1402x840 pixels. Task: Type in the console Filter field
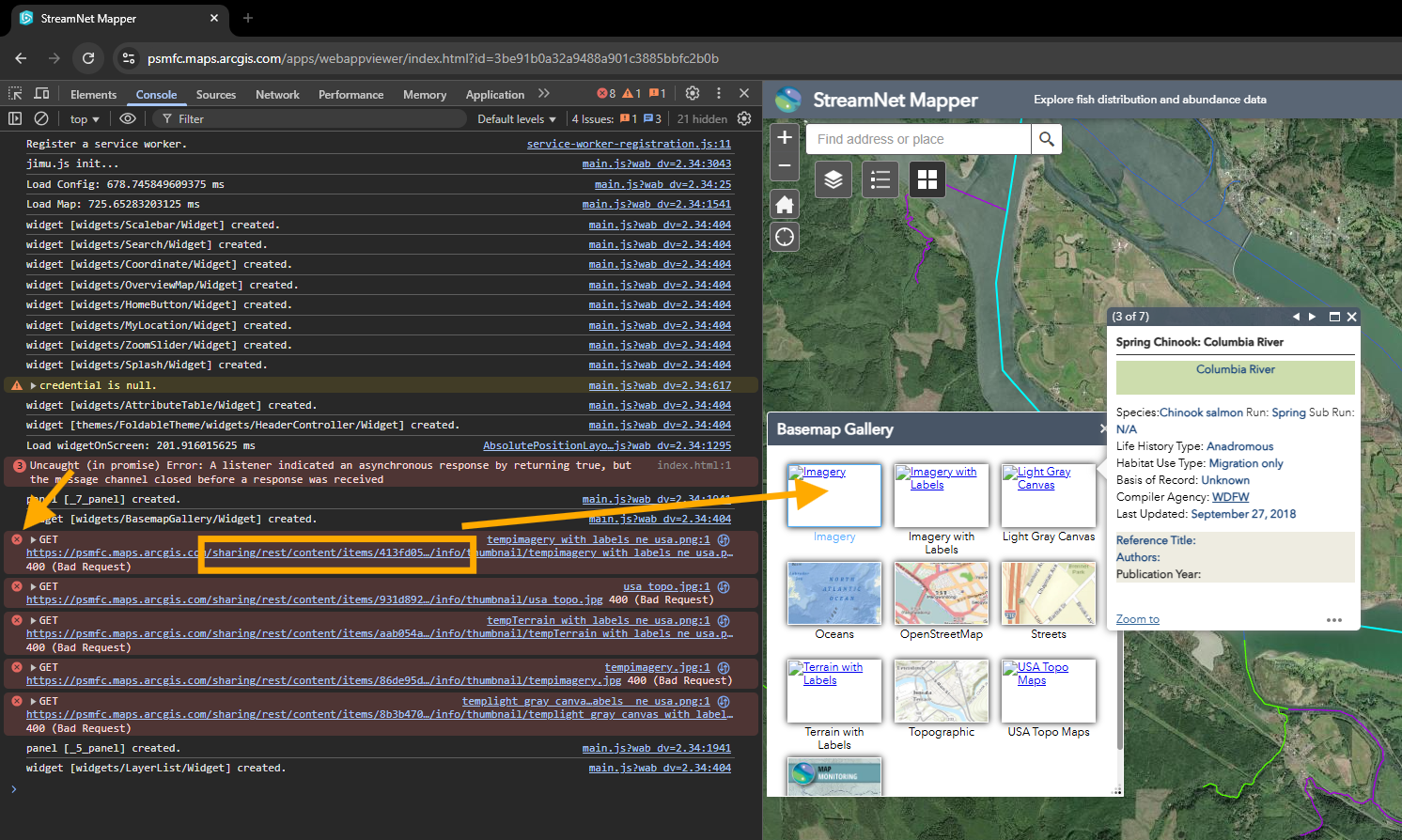tap(310, 119)
